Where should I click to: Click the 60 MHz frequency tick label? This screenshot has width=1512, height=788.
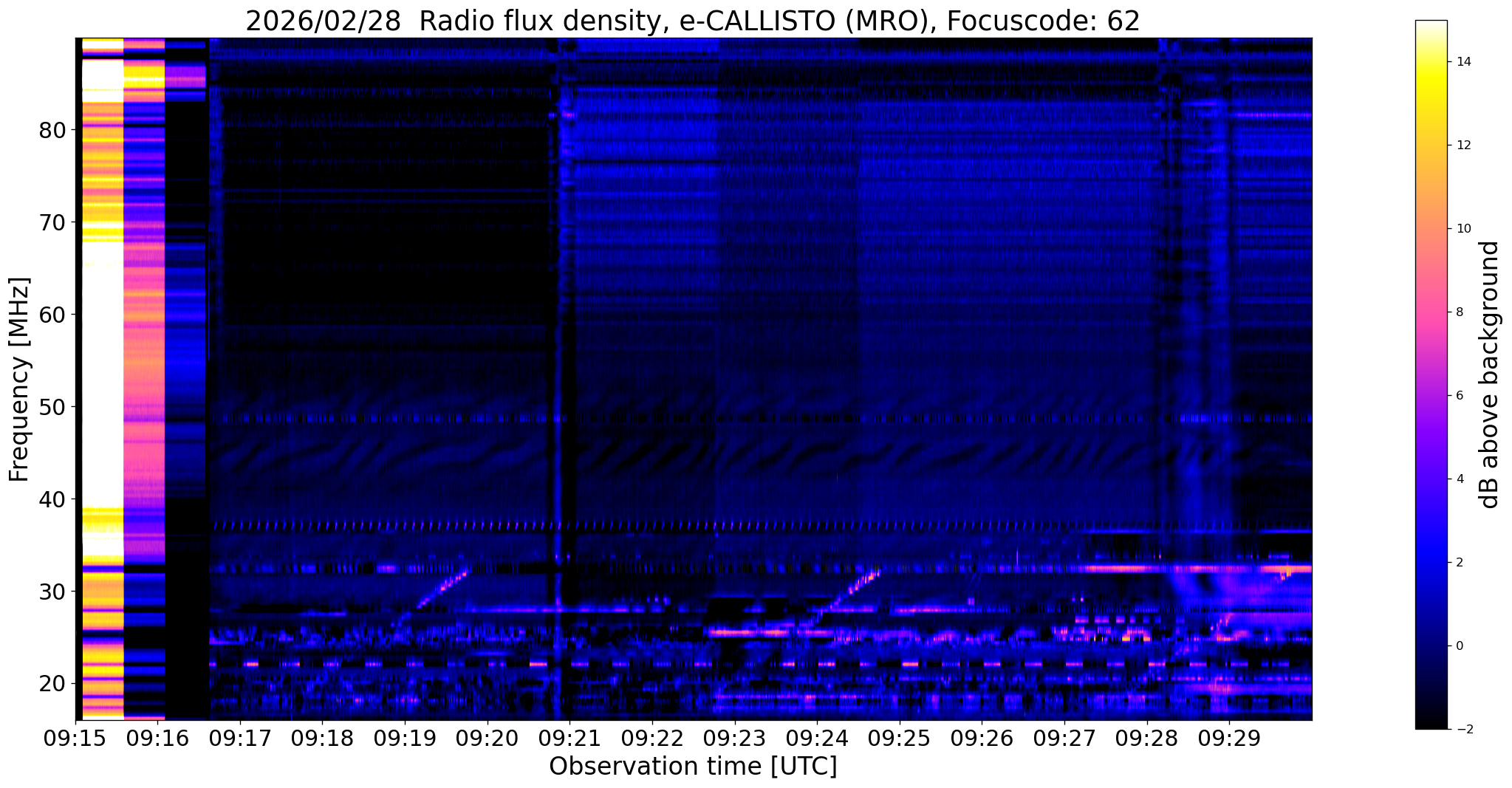pyautogui.click(x=52, y=315)
